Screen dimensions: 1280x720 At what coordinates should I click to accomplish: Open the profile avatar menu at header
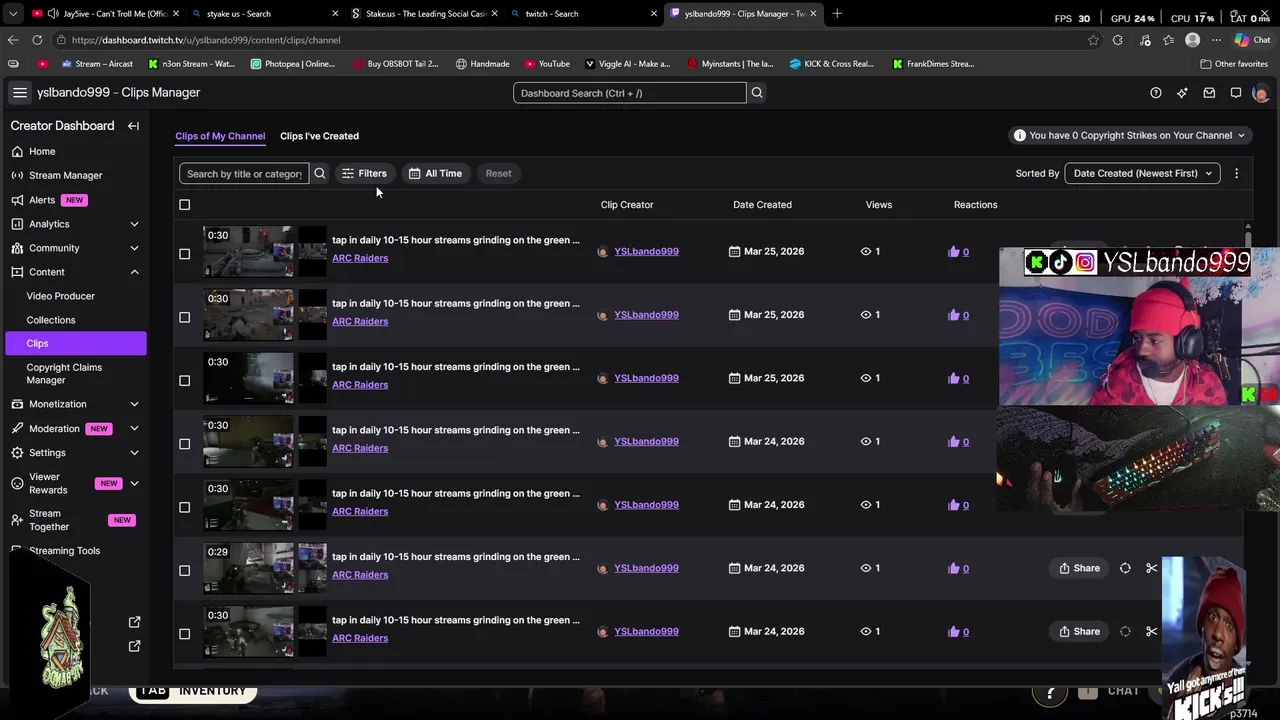pyautogui.click(x=1260, y=93)
